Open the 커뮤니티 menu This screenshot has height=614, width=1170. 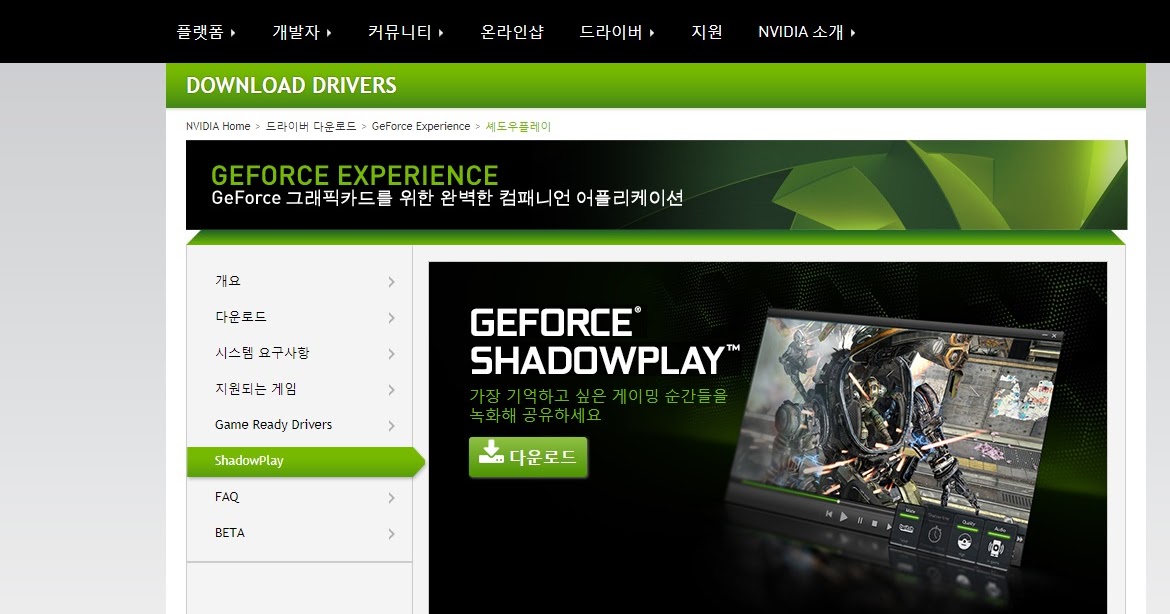point(406,32)
